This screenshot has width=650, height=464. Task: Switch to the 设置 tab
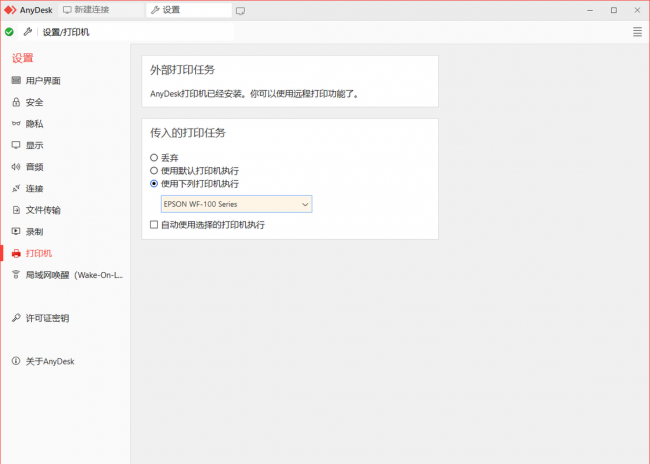189,10
